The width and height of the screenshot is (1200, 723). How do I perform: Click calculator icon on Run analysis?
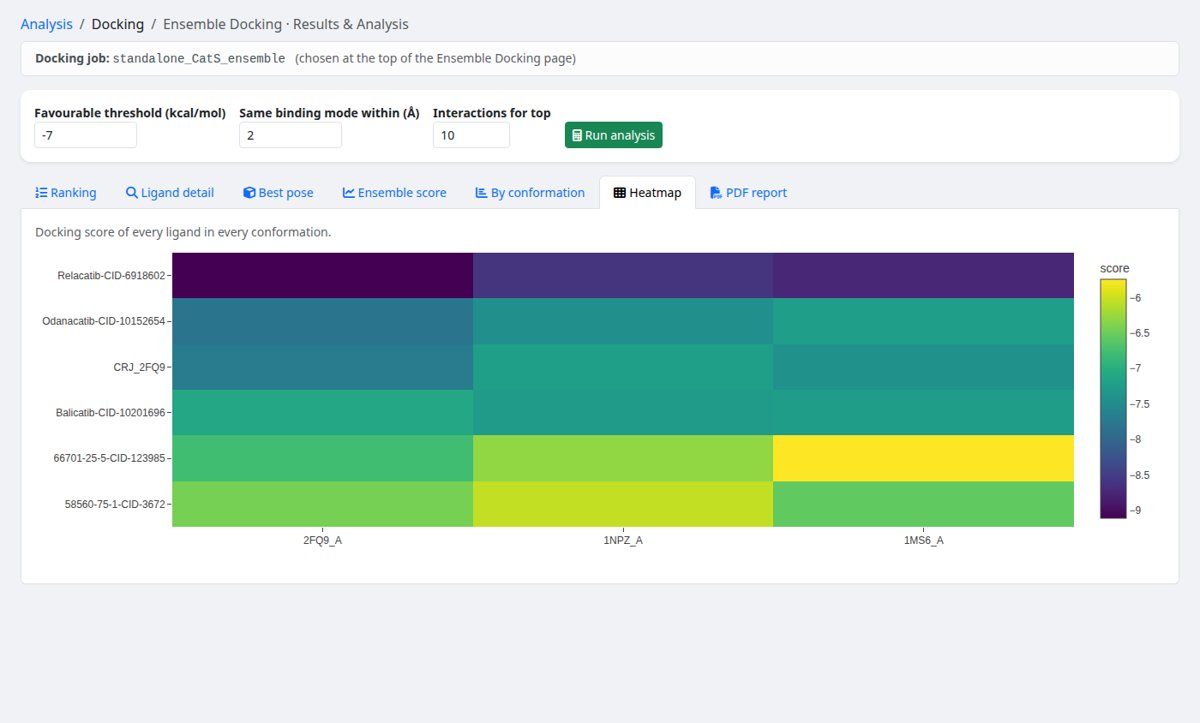(x=577, y=135)
